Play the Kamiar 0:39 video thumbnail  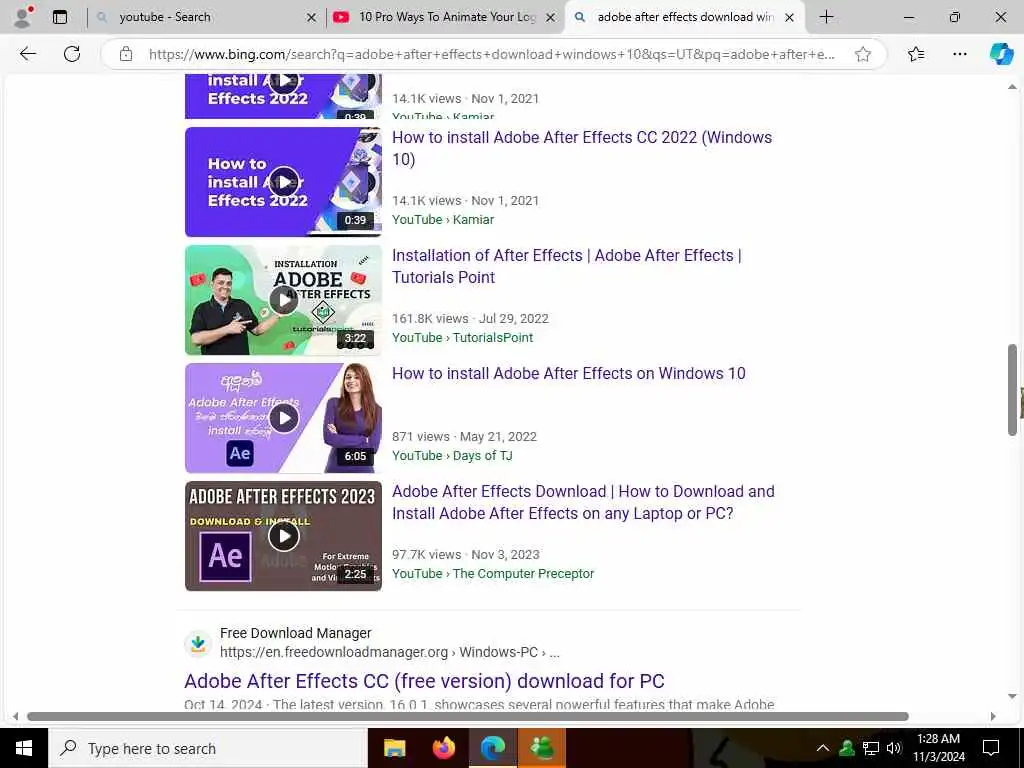coord(283,182)
